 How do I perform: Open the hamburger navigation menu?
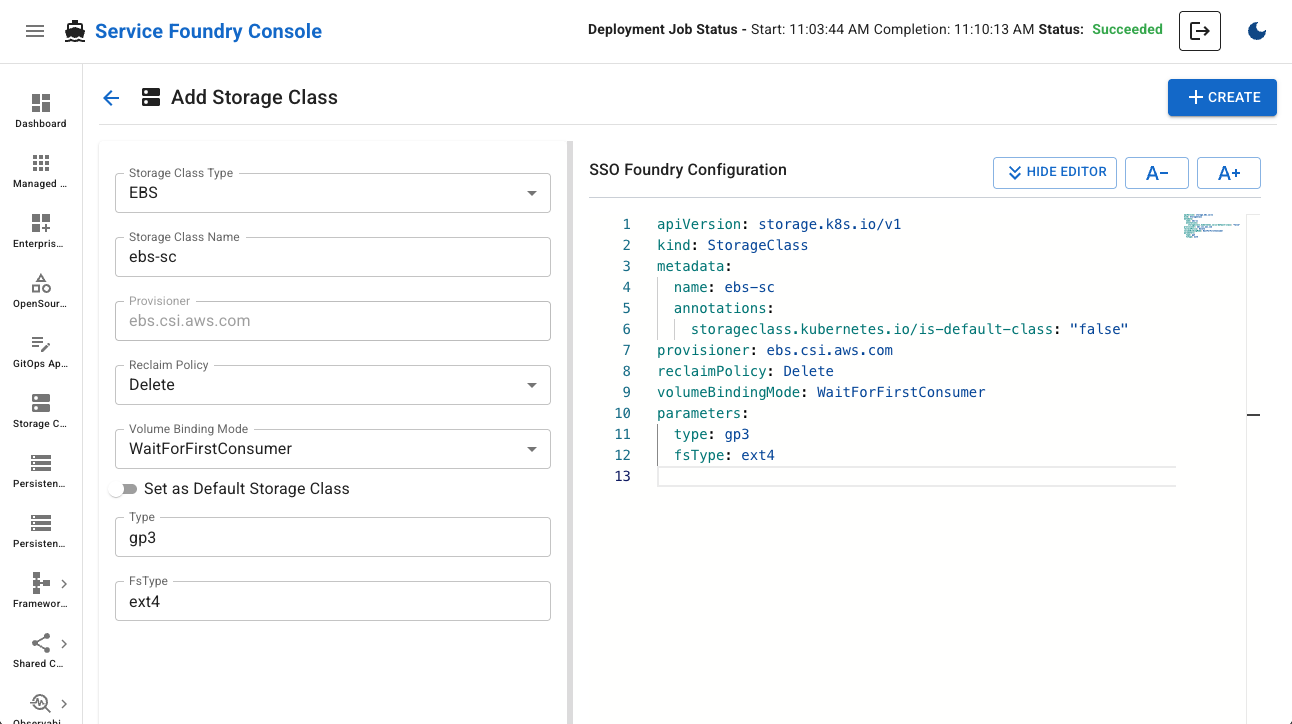(35, 30)
